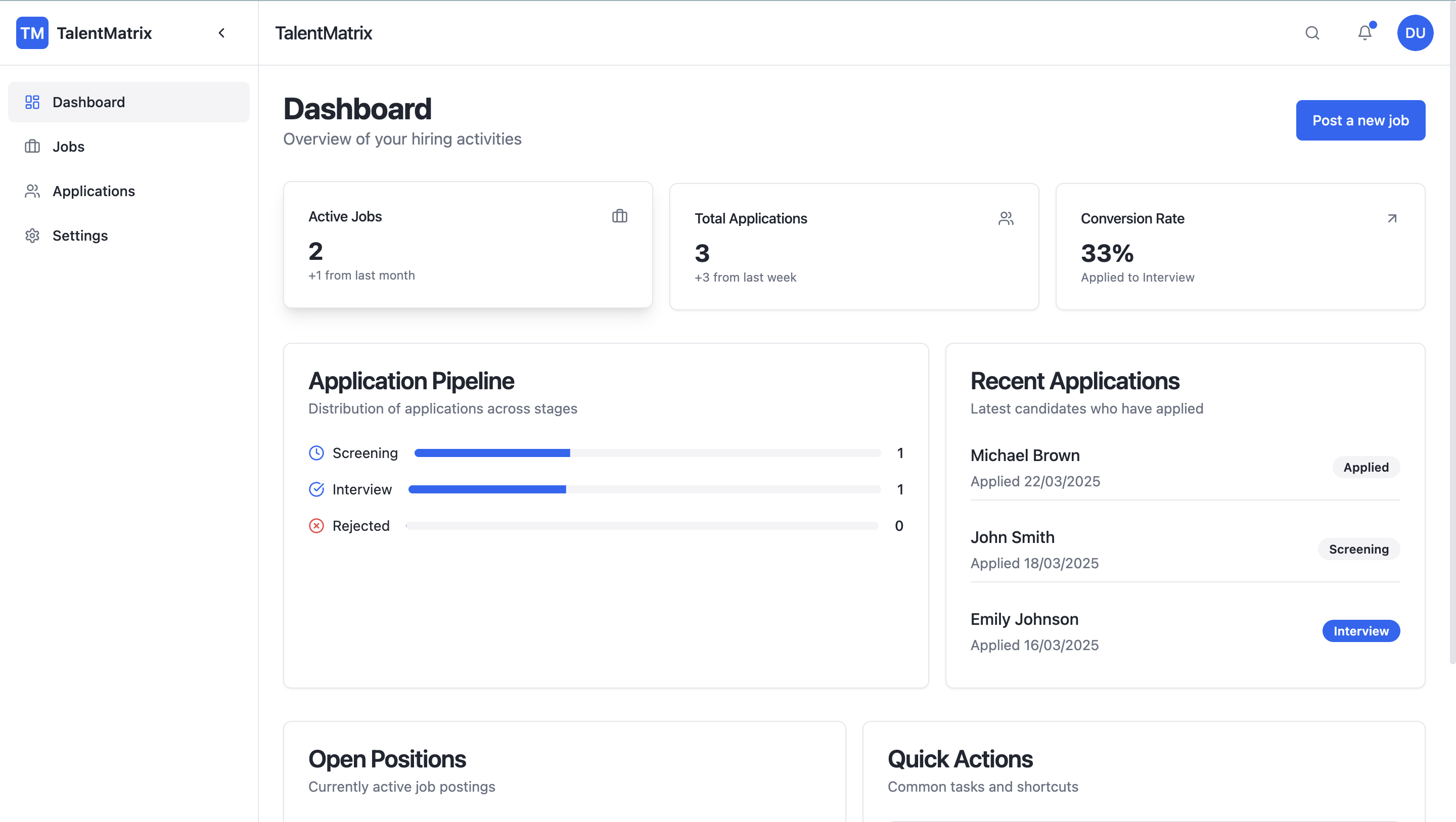
Task: Click the Post a new job button
Action: pos(1360,120)
